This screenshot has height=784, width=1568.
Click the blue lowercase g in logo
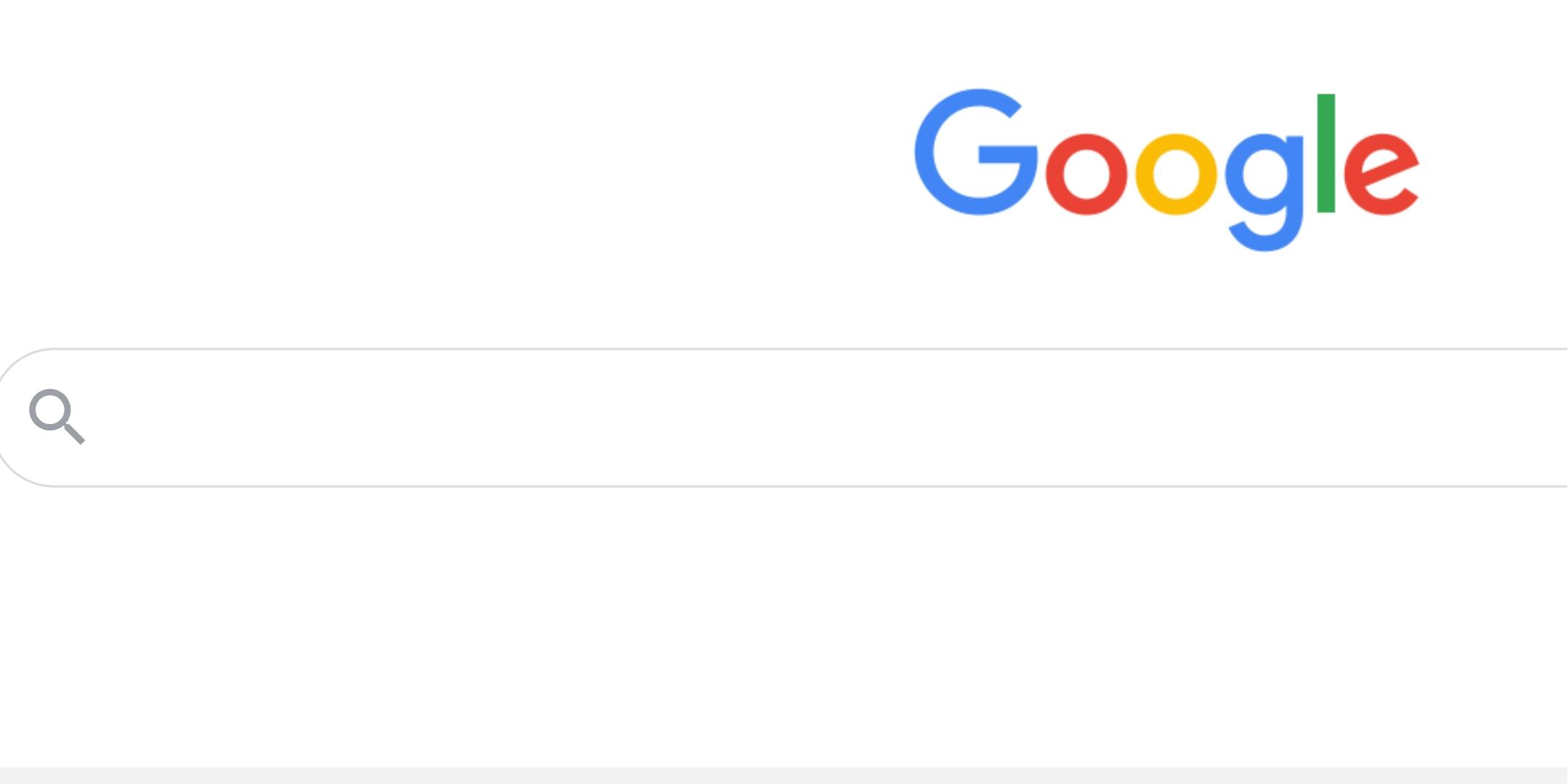tap(1265, 192)
